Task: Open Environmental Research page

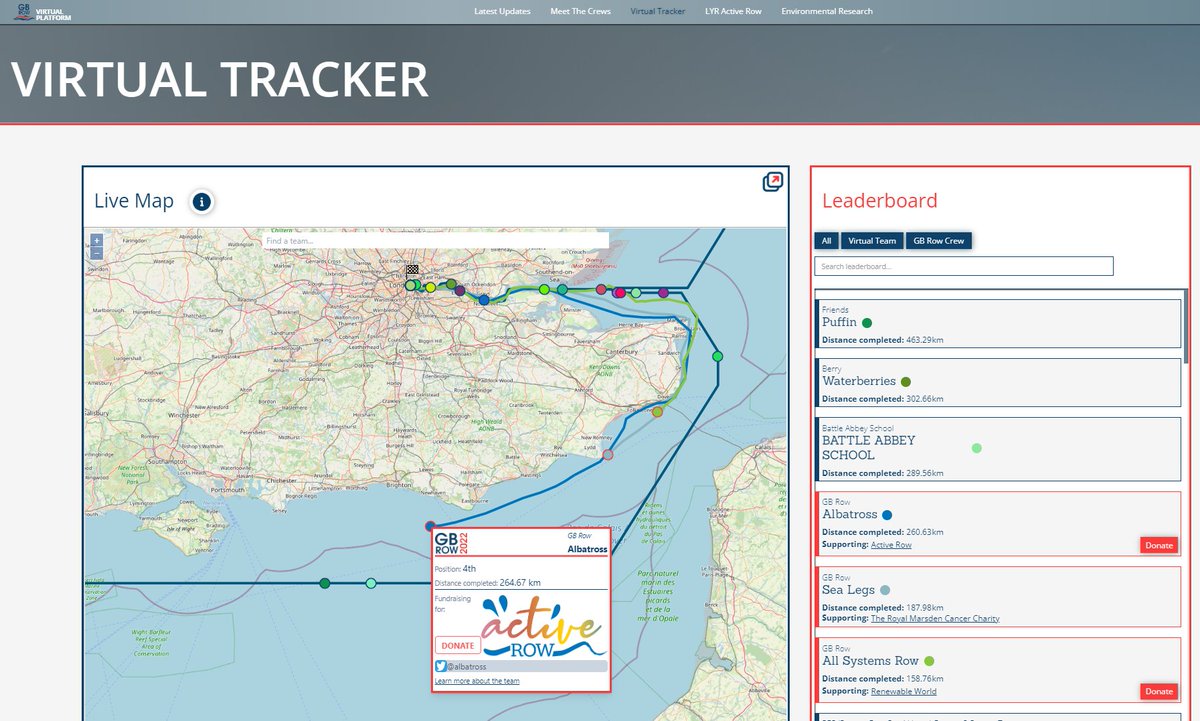Action: pyautogui.click(x=827, y=11)
